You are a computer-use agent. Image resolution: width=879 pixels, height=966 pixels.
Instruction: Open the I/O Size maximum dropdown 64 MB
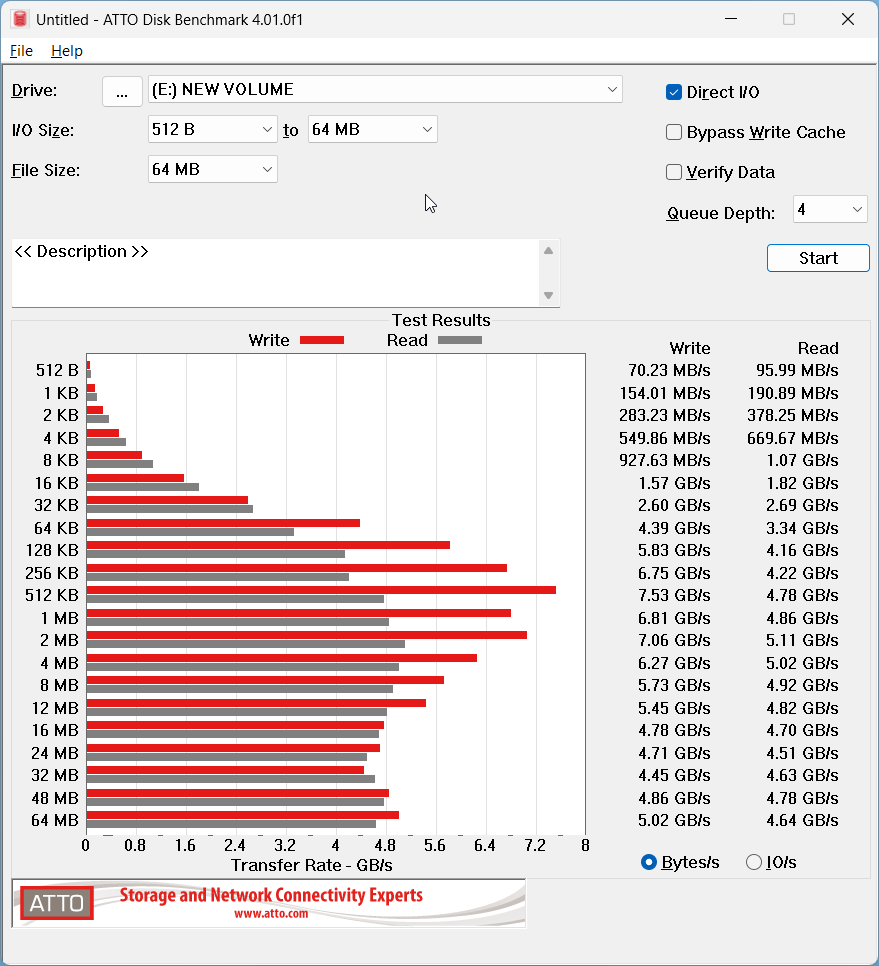373,129
